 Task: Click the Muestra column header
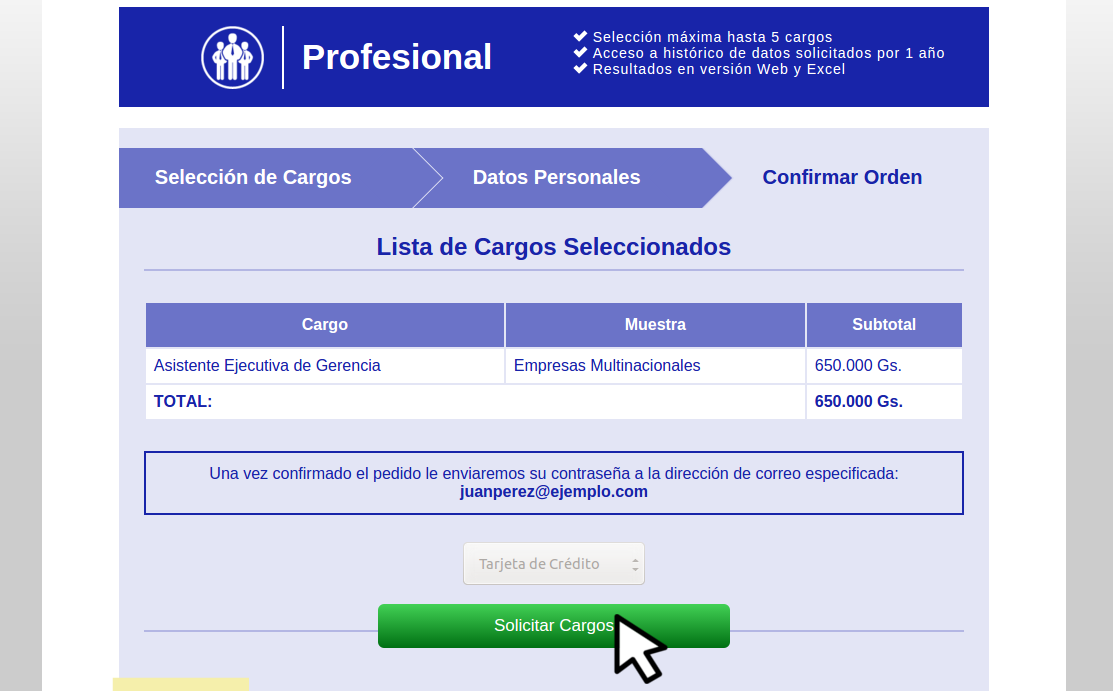coord(655,325)
